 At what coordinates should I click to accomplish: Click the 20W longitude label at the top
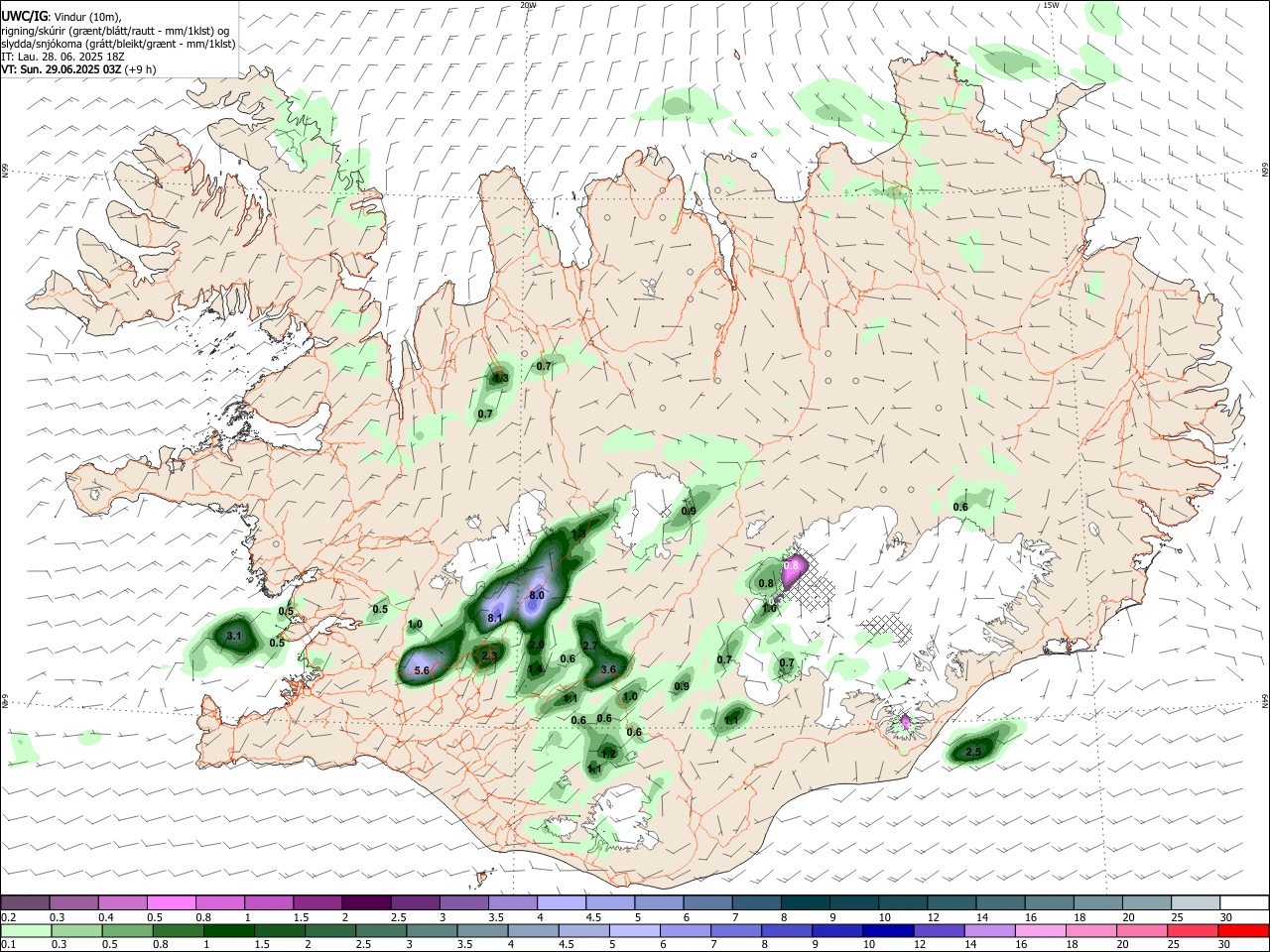coord(528,5)
